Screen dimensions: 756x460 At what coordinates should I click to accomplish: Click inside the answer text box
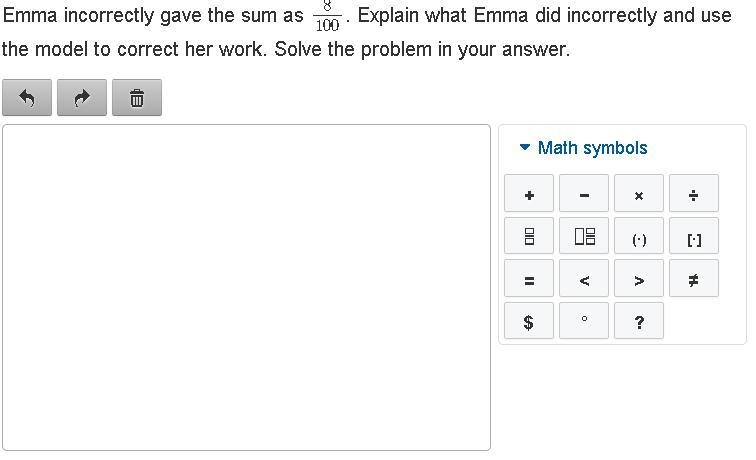tap(246, 287)
